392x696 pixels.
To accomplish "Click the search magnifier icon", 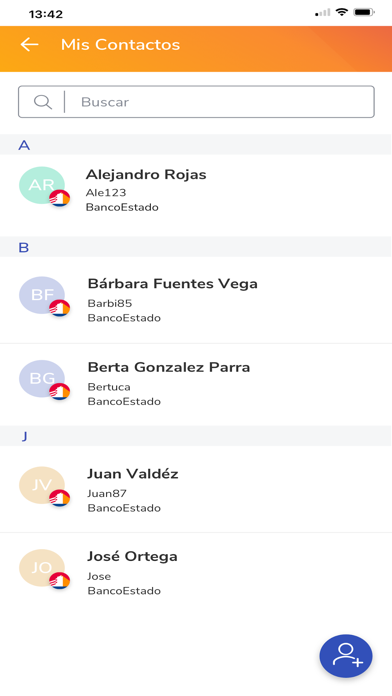I will 43,102.
